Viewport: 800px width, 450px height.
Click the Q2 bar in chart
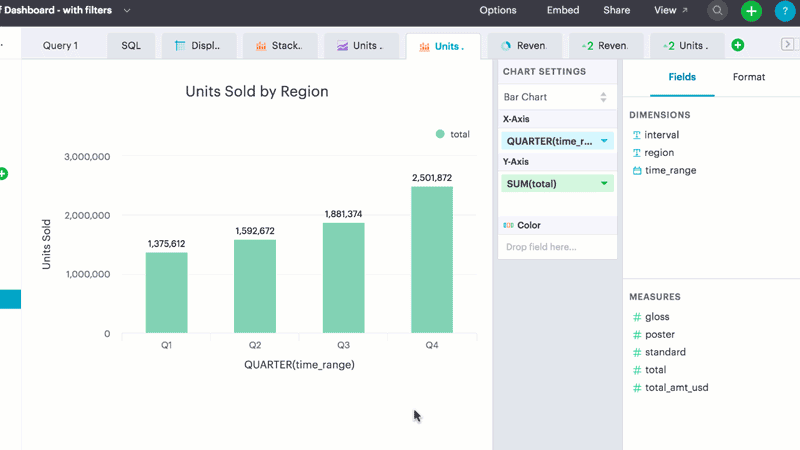coord(255,286)
